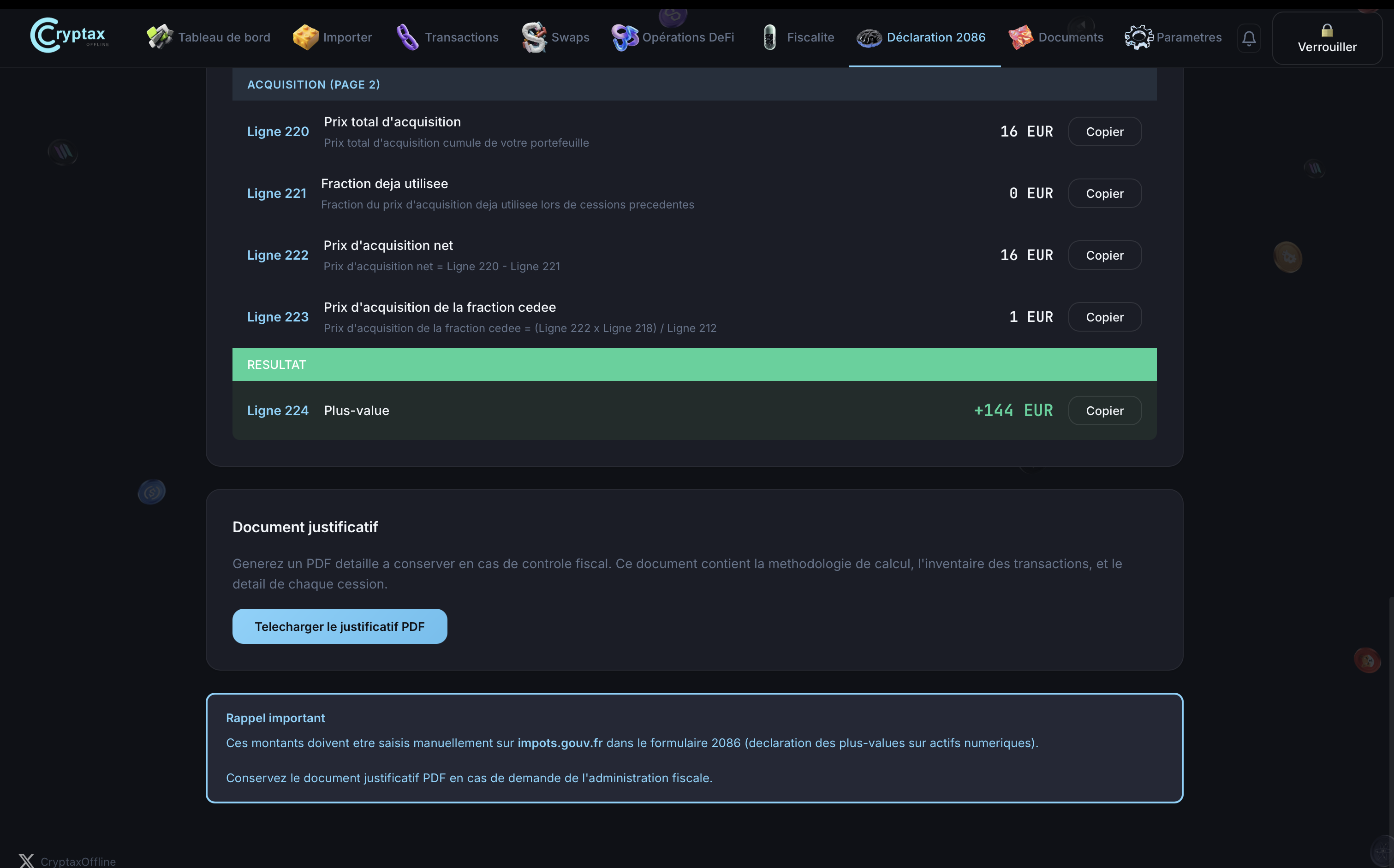Click the Tableau de bord nav icon

coord(160,37)
